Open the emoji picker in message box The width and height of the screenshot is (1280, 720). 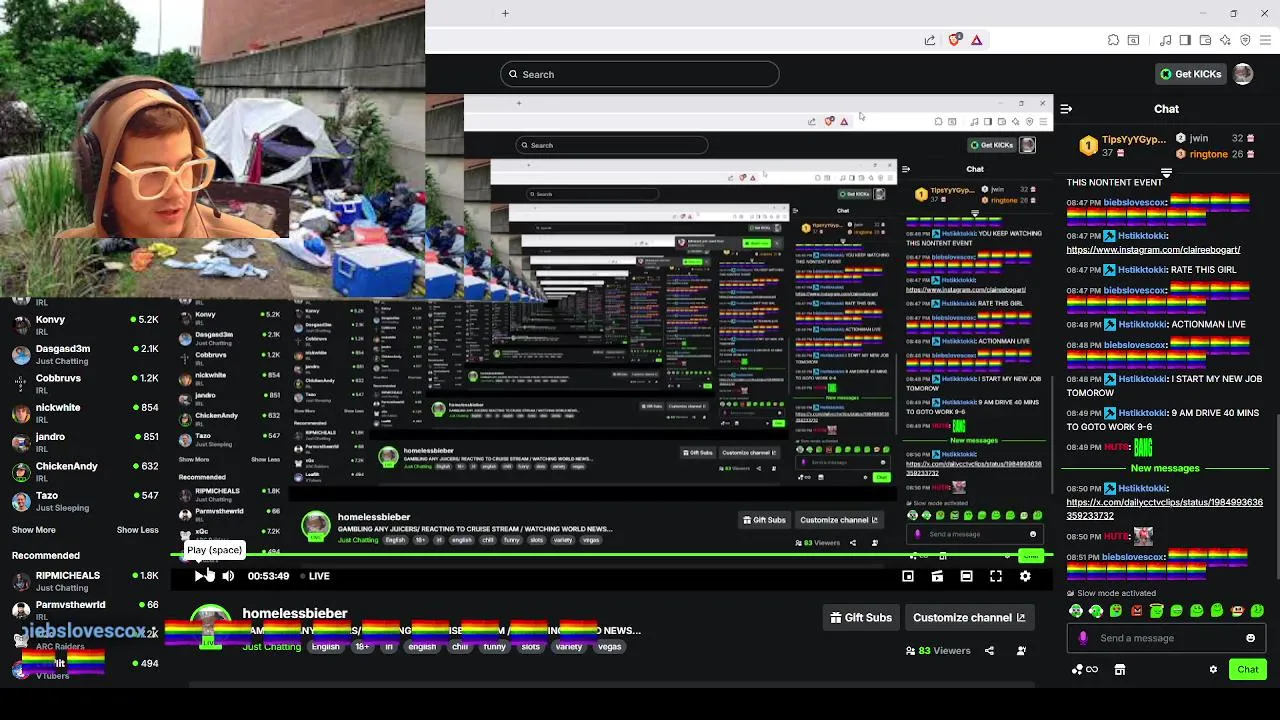[1250, 638]
